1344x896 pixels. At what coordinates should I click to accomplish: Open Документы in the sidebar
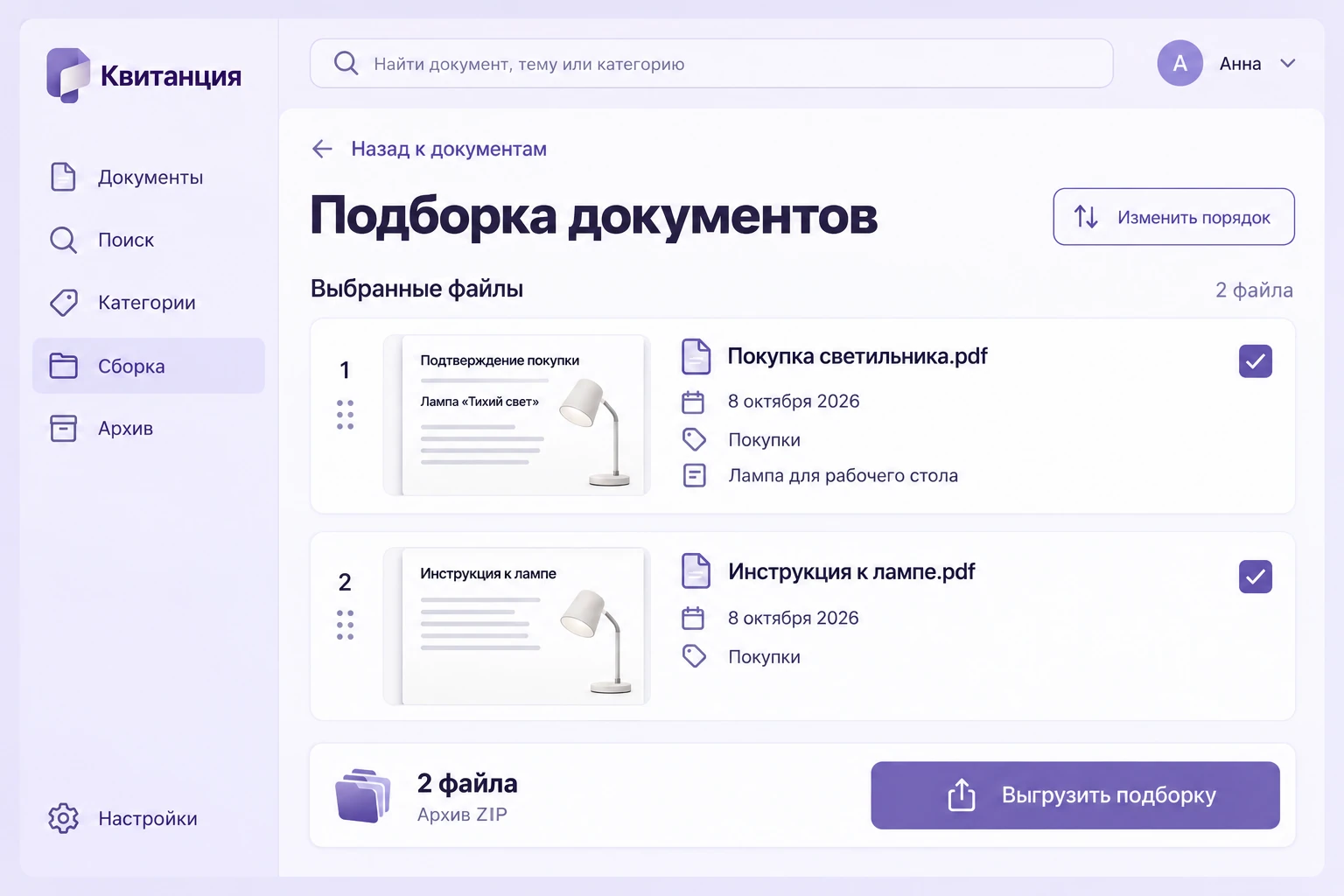click(149, 177)
